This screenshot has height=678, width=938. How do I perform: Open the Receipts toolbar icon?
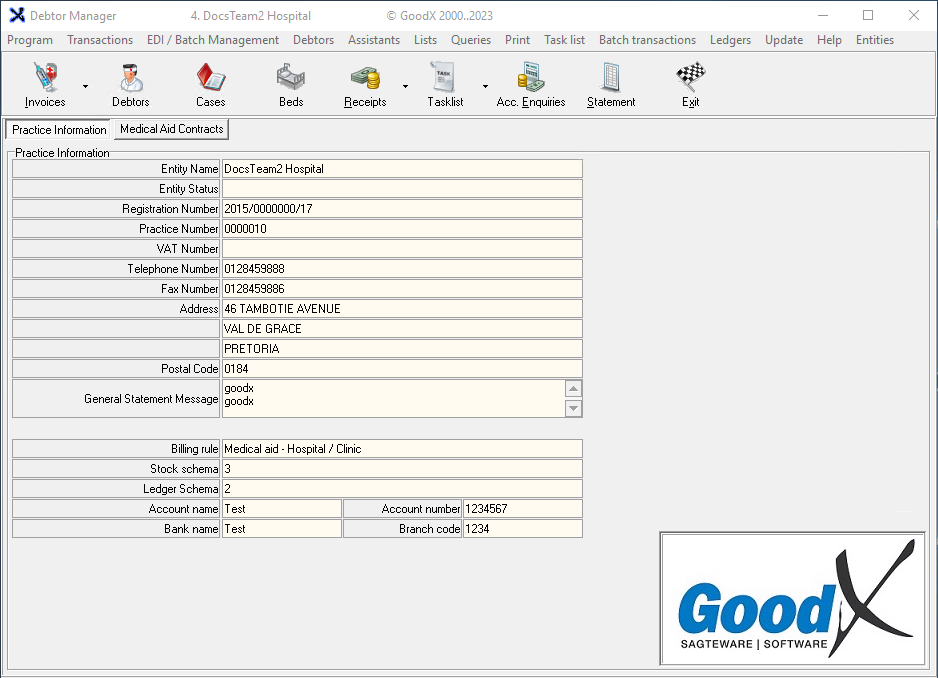[365, 84]
